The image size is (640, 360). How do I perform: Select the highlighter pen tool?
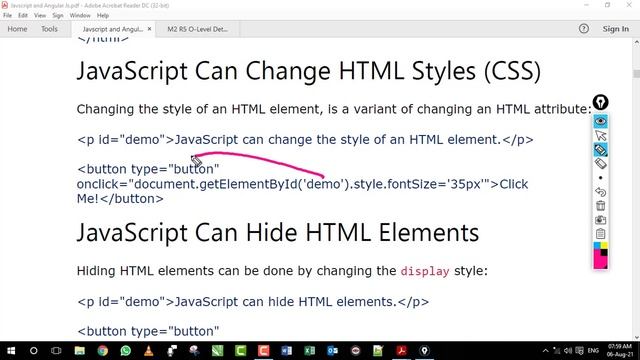pos(600,149)
